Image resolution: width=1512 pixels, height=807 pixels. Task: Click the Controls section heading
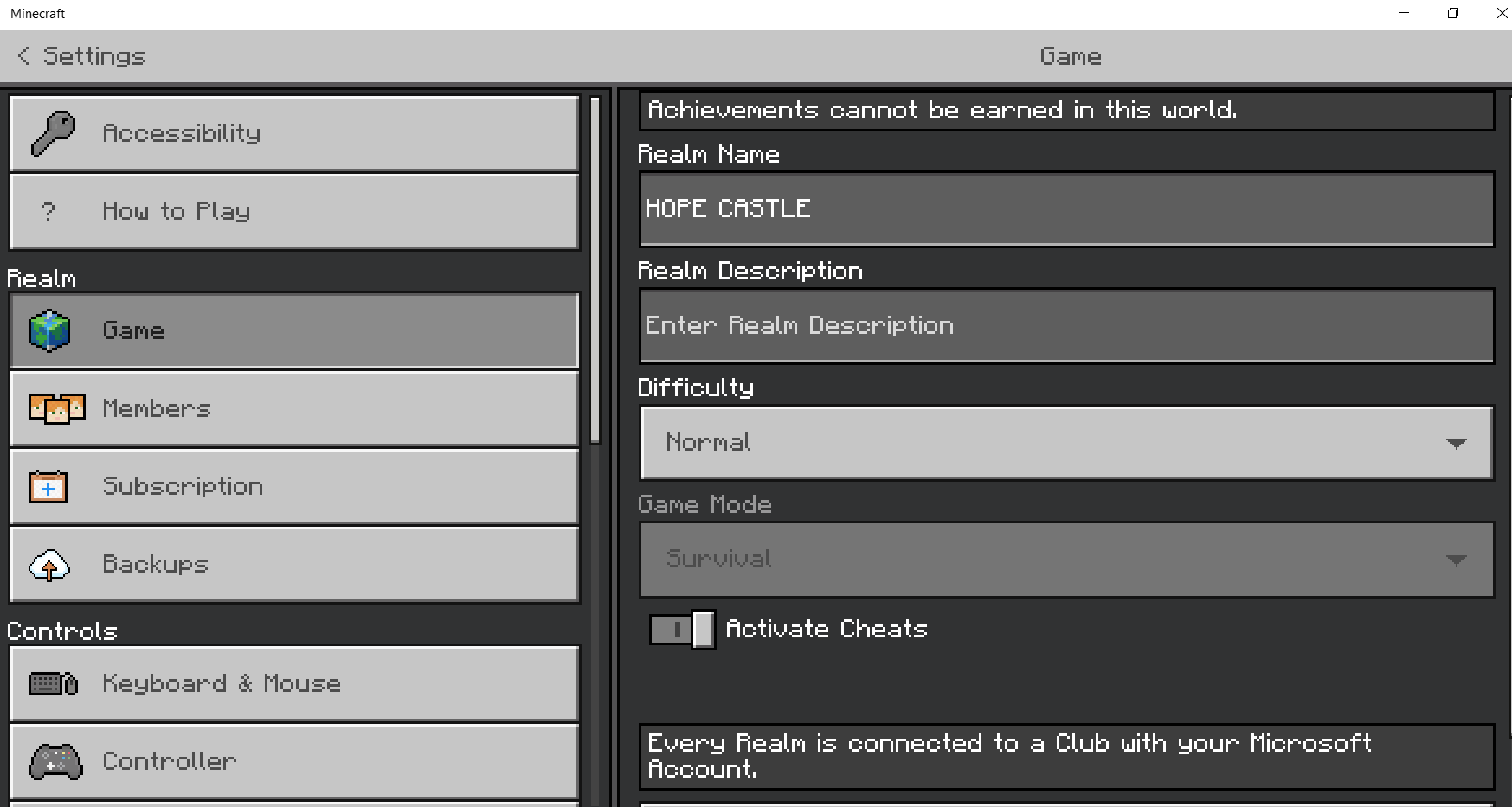(62, 631)
